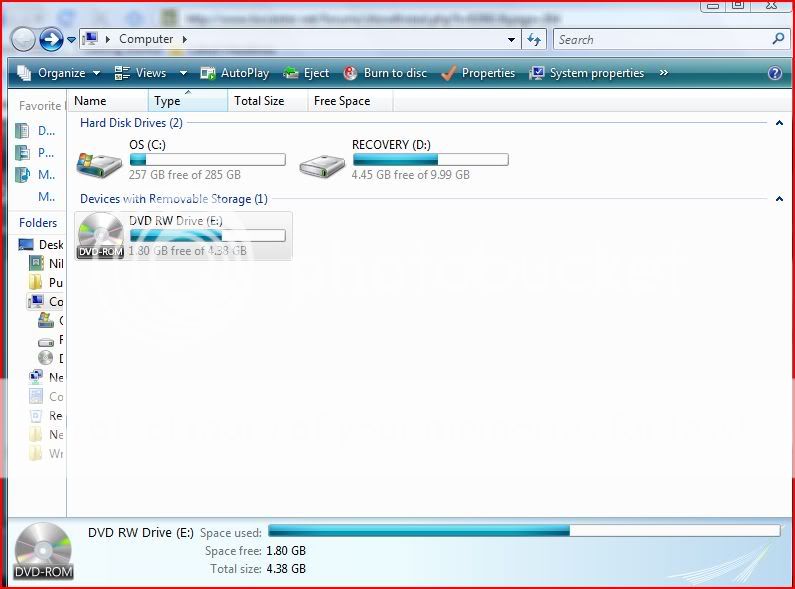795x589 pixels.
Task: Click the refresh button beside address bar
Action: pyautogui.click(x=534, y=40)
